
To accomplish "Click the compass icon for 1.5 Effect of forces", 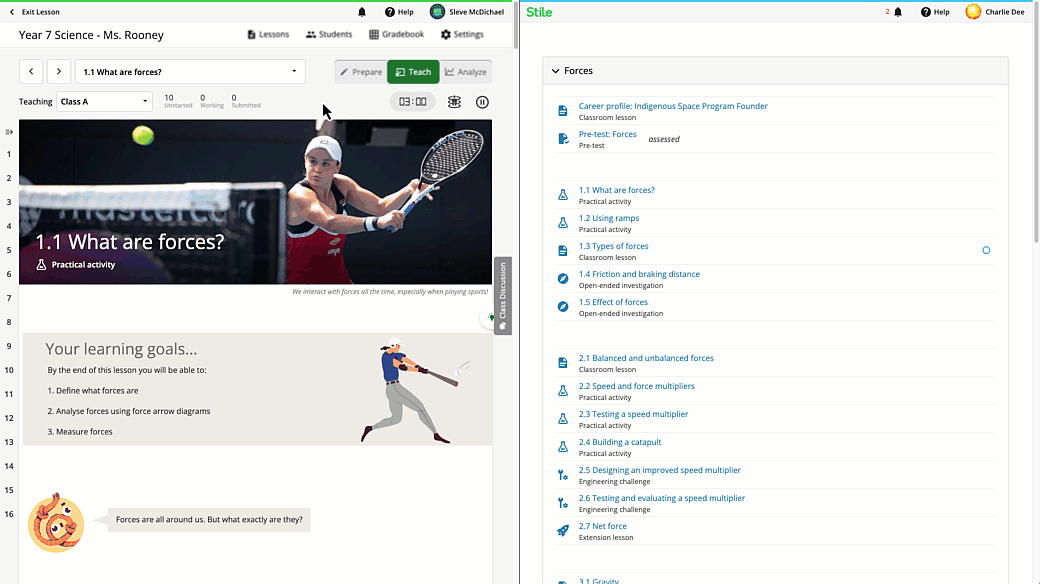I will [x=562, y=307].
